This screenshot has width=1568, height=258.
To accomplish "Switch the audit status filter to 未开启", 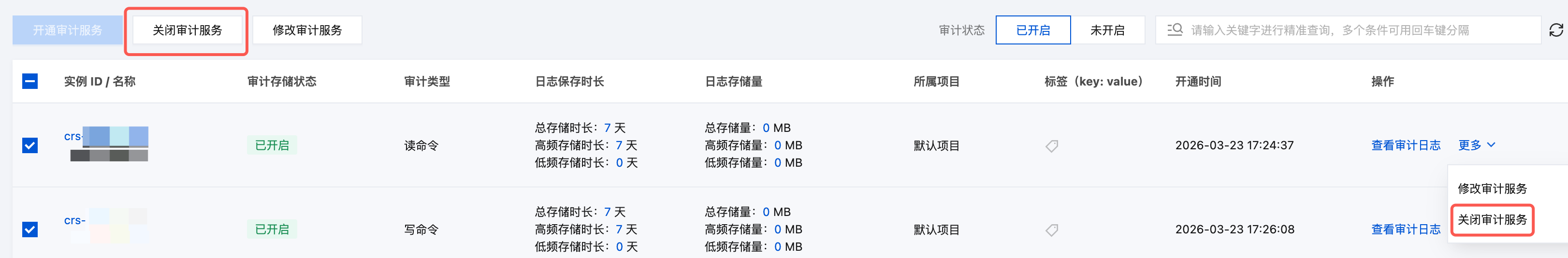I will click(x=1106, y=30).
